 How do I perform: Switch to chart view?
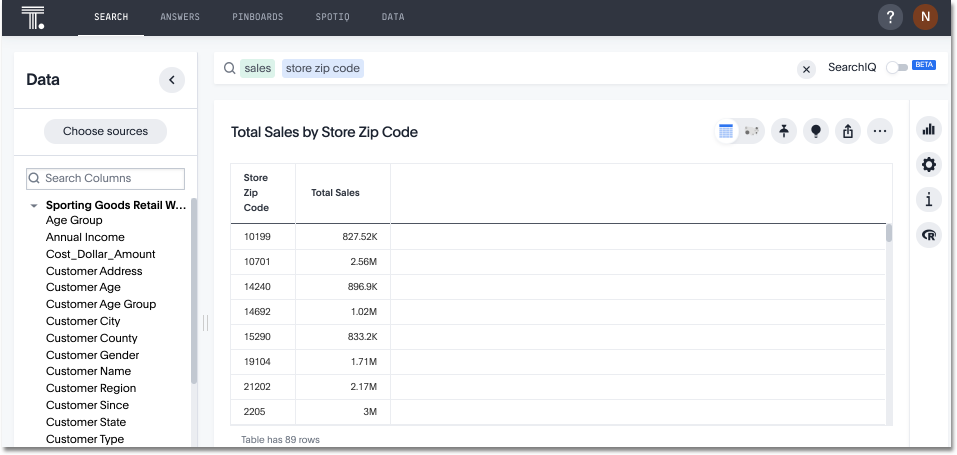752,131
